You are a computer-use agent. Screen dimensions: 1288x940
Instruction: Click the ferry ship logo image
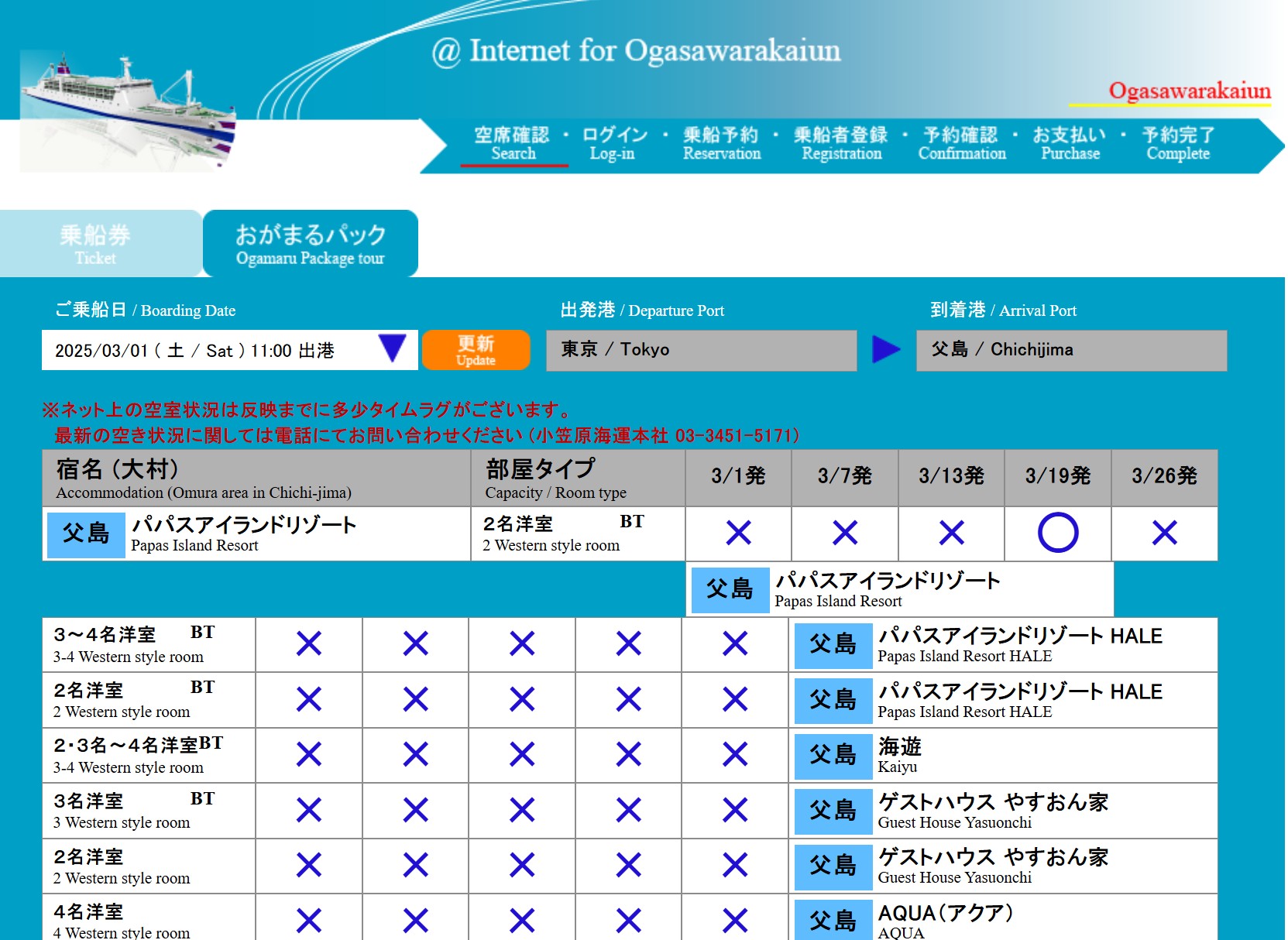click(x=128, y=111)
